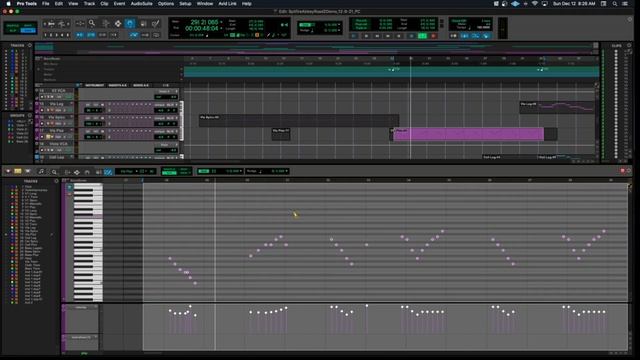Open the Avid Link menu
Image resolution: width=640 pixels, height=360 pixels.
pyautogui.click(x=227, y=4)
